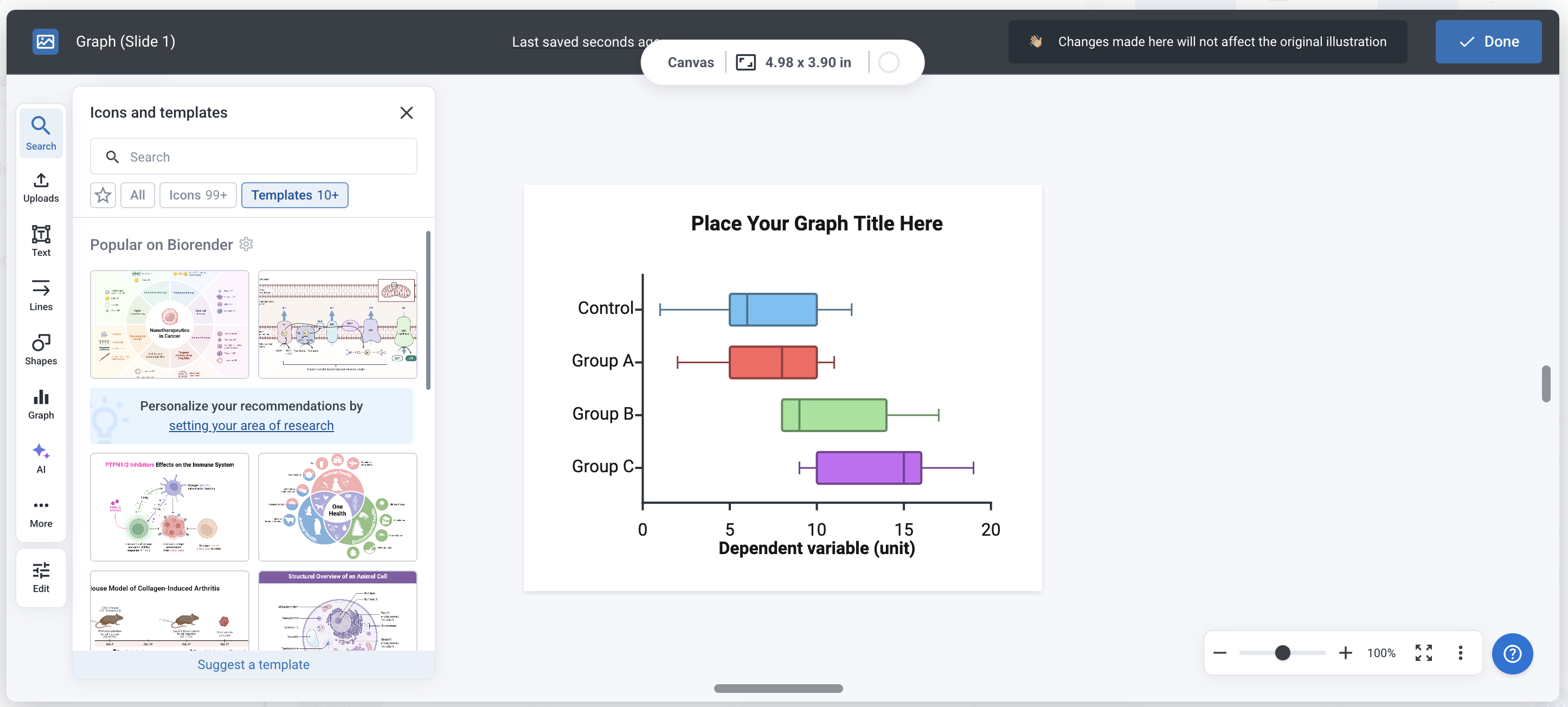Toggle the canvas background color circle
This screenshot has width=1568, height=707.
tap(889, 63)
